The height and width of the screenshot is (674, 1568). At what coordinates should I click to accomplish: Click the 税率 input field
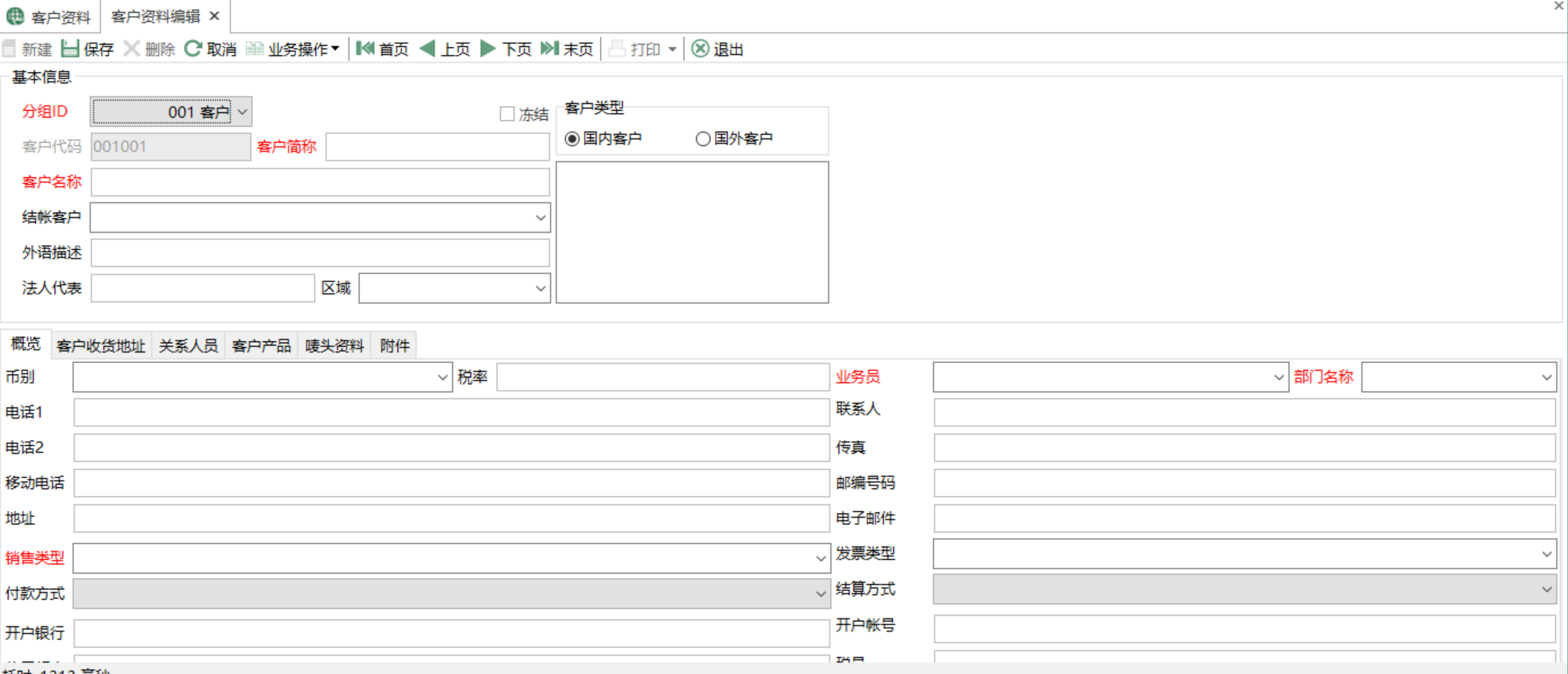click(x=663, y=378)
